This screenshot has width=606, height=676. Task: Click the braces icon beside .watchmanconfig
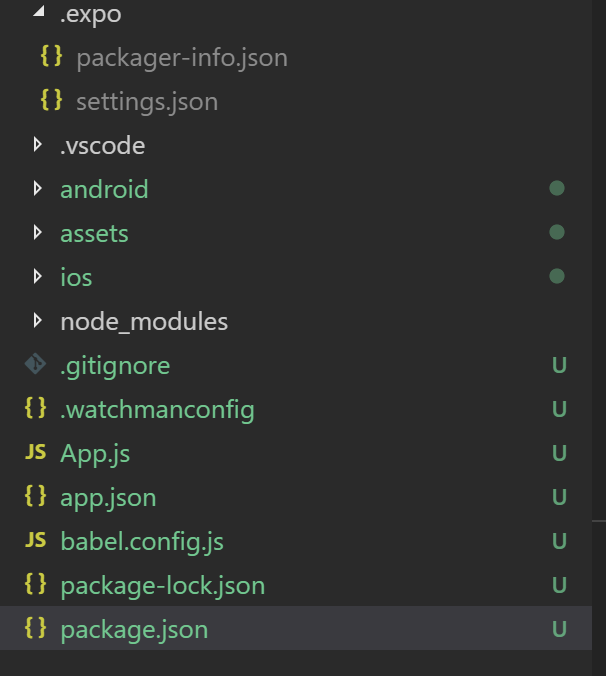(x=35, y=408)
